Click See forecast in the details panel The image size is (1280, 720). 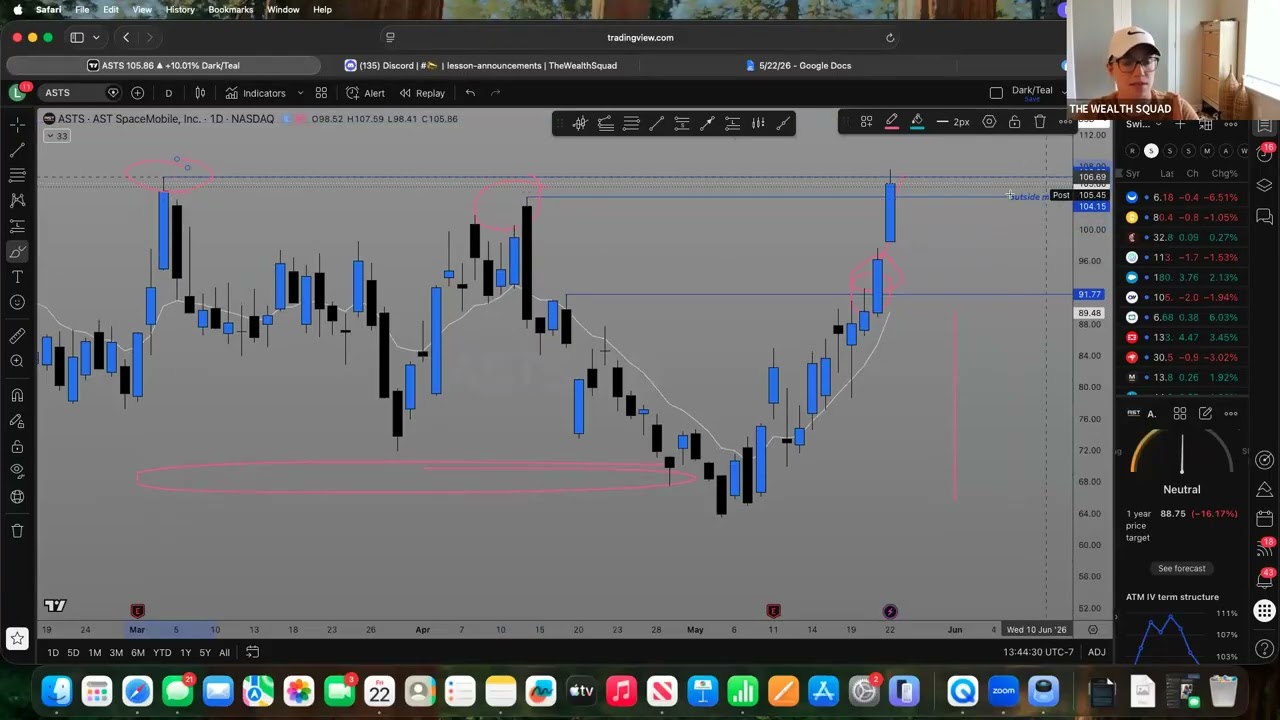click(1181, 569)
